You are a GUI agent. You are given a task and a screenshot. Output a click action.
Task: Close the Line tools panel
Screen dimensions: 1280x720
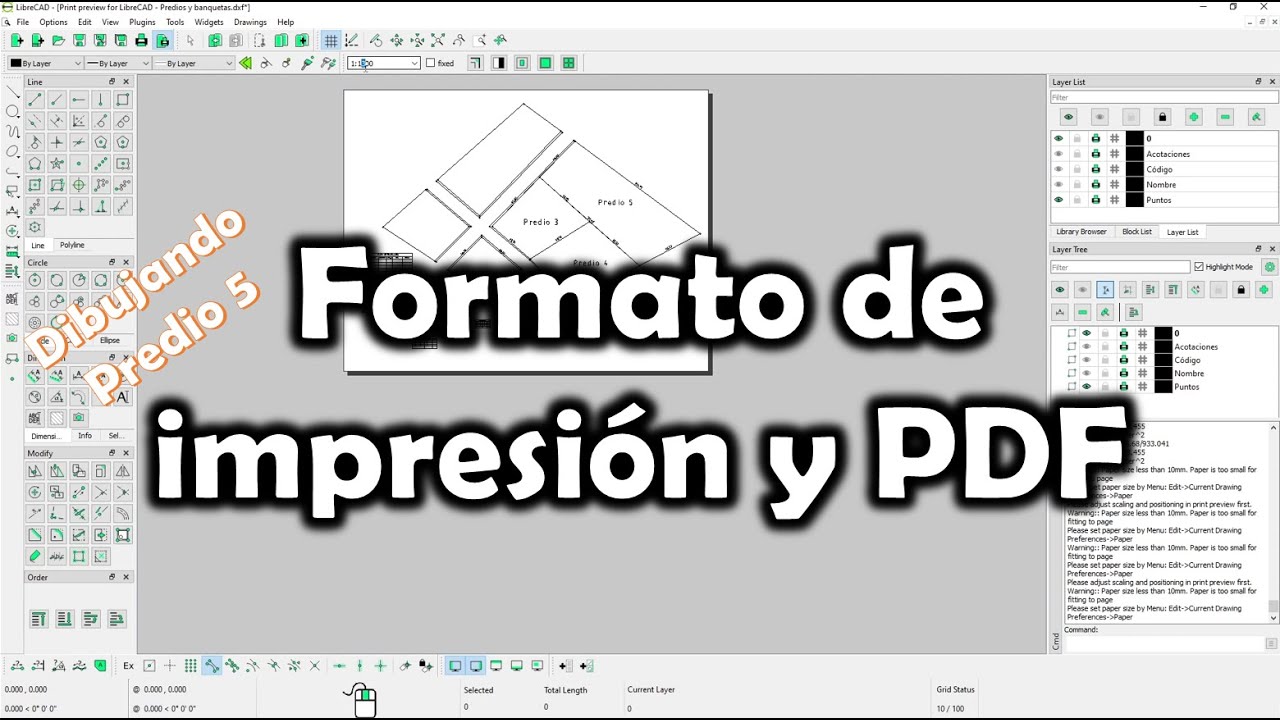tap(126, 82)
